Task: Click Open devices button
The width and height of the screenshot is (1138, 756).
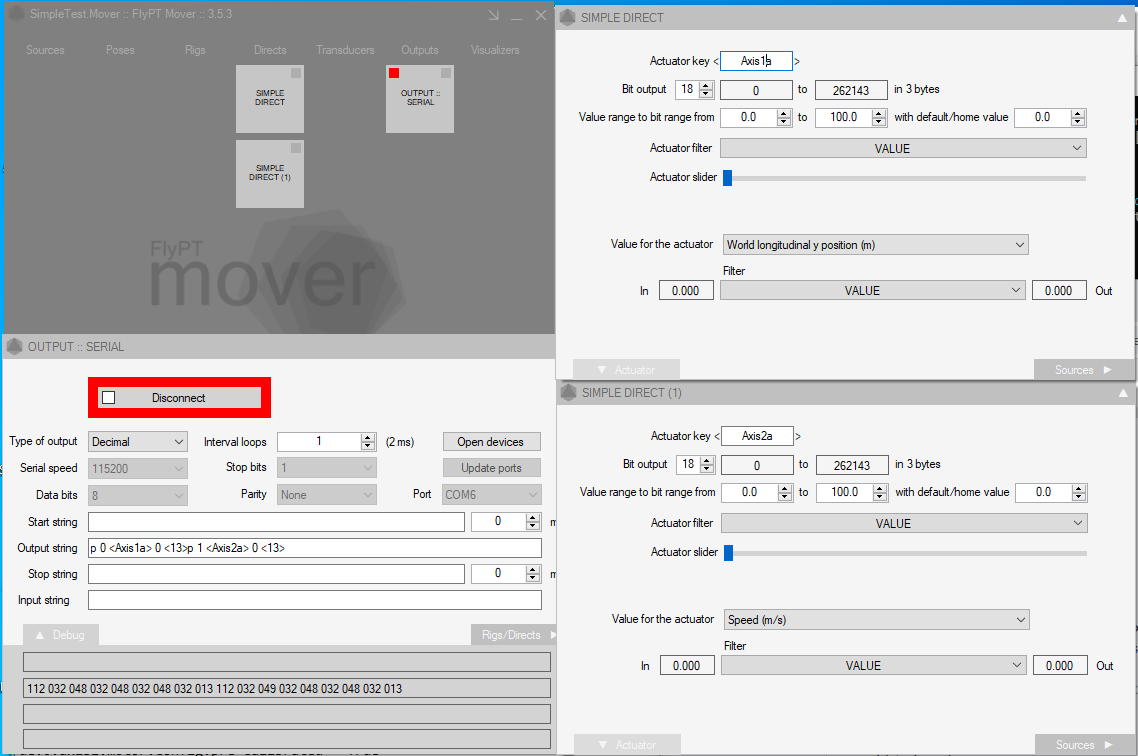Action: tap(491, 442)
